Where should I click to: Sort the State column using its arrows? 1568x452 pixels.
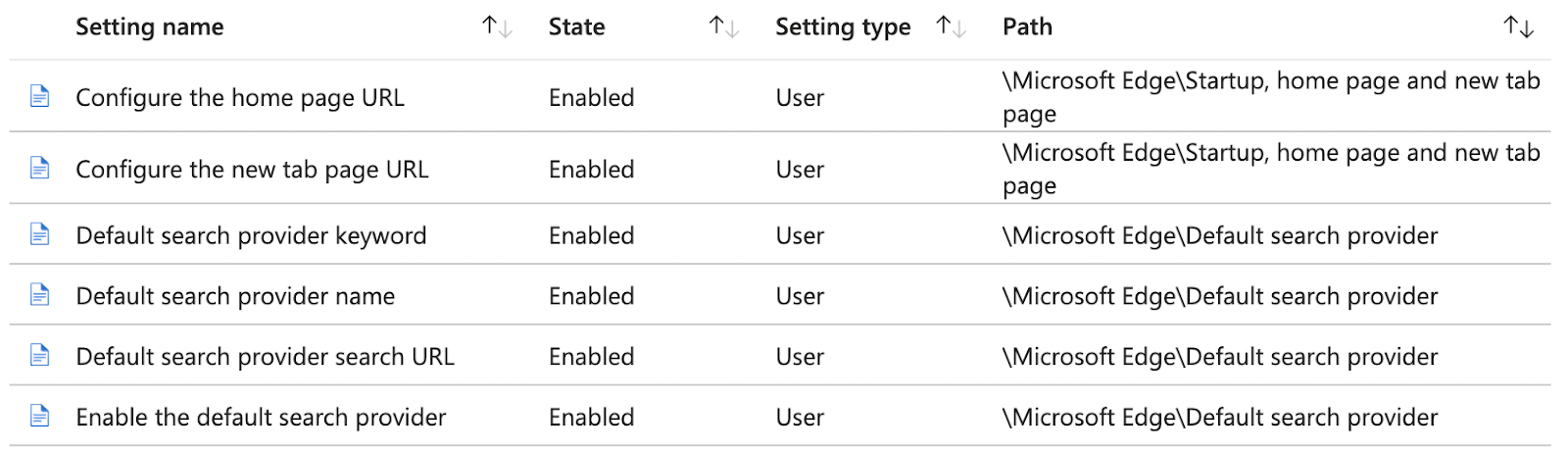click(724, 27)
